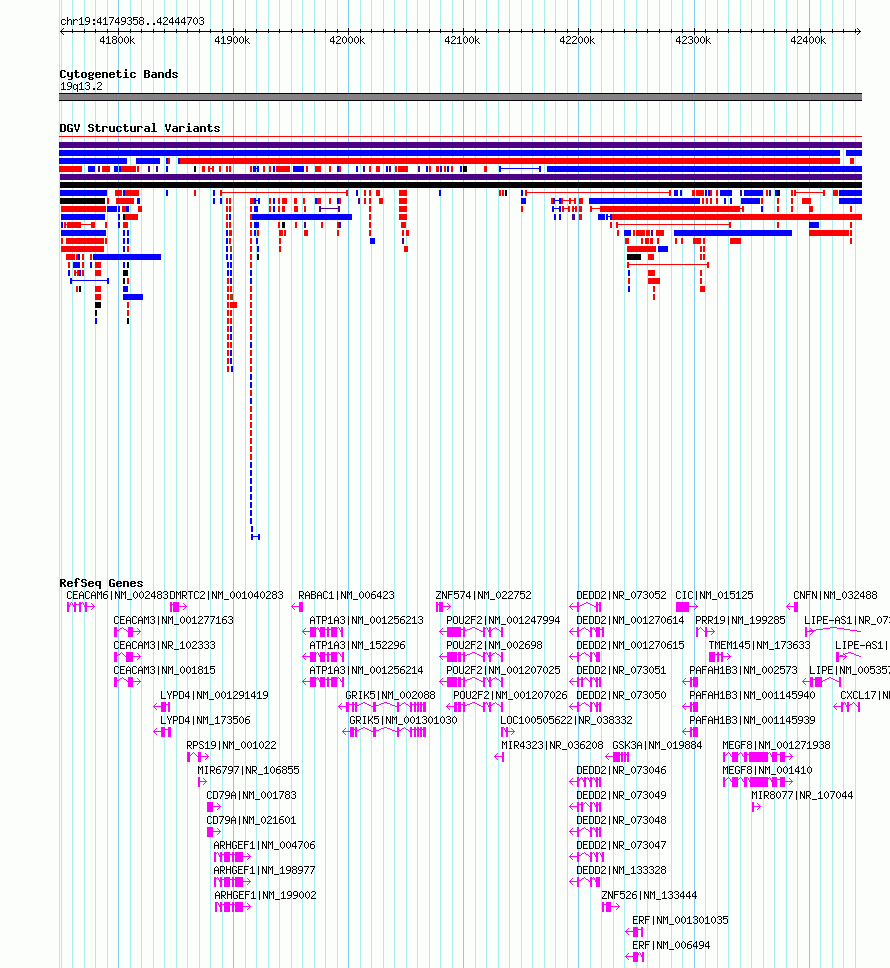The width and height of the screenshot is (890, 968).
Task: Click the 42200k ruler label
Action: [x=577, y=40]
